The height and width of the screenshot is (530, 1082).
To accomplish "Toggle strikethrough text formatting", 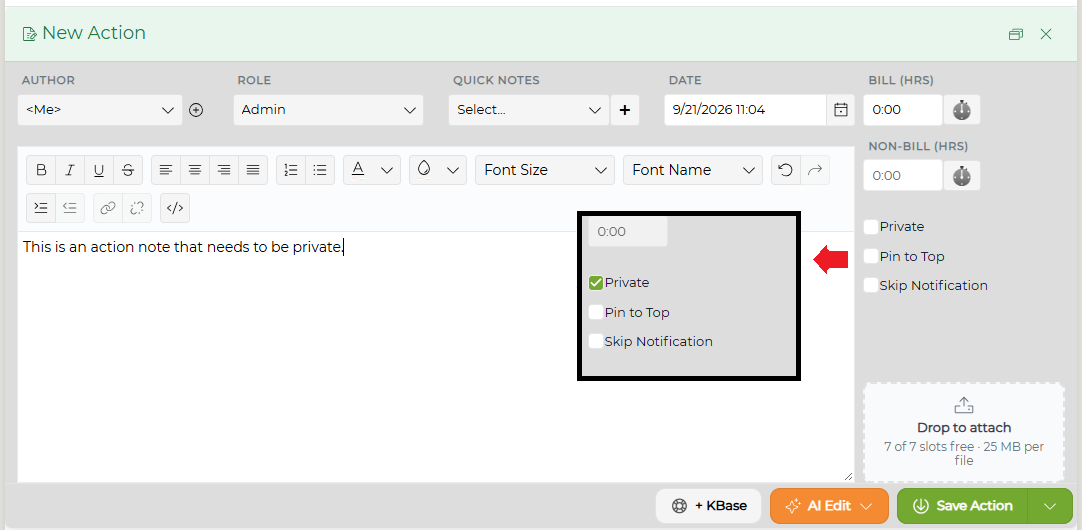I will (x=128, y=170).
